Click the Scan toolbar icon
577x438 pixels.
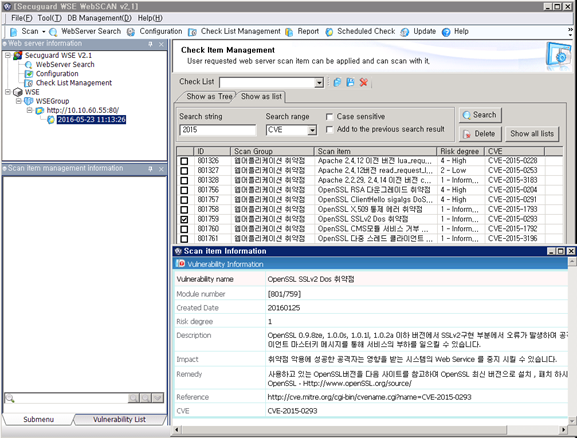pos(14,32)
